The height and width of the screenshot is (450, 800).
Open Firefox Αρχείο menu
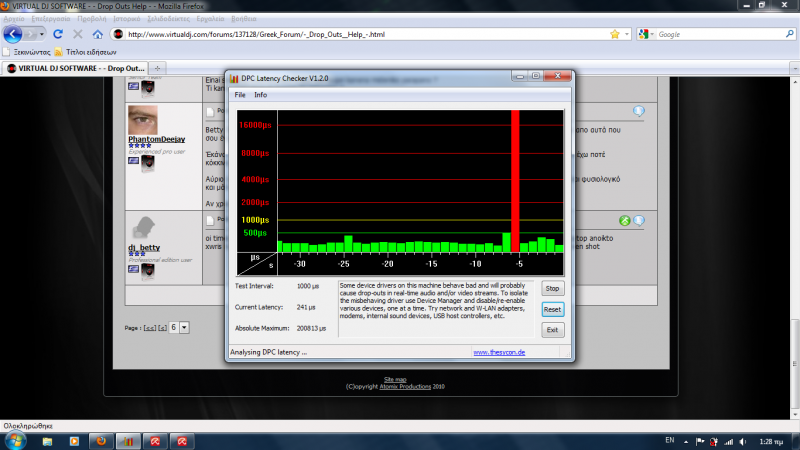14,19
